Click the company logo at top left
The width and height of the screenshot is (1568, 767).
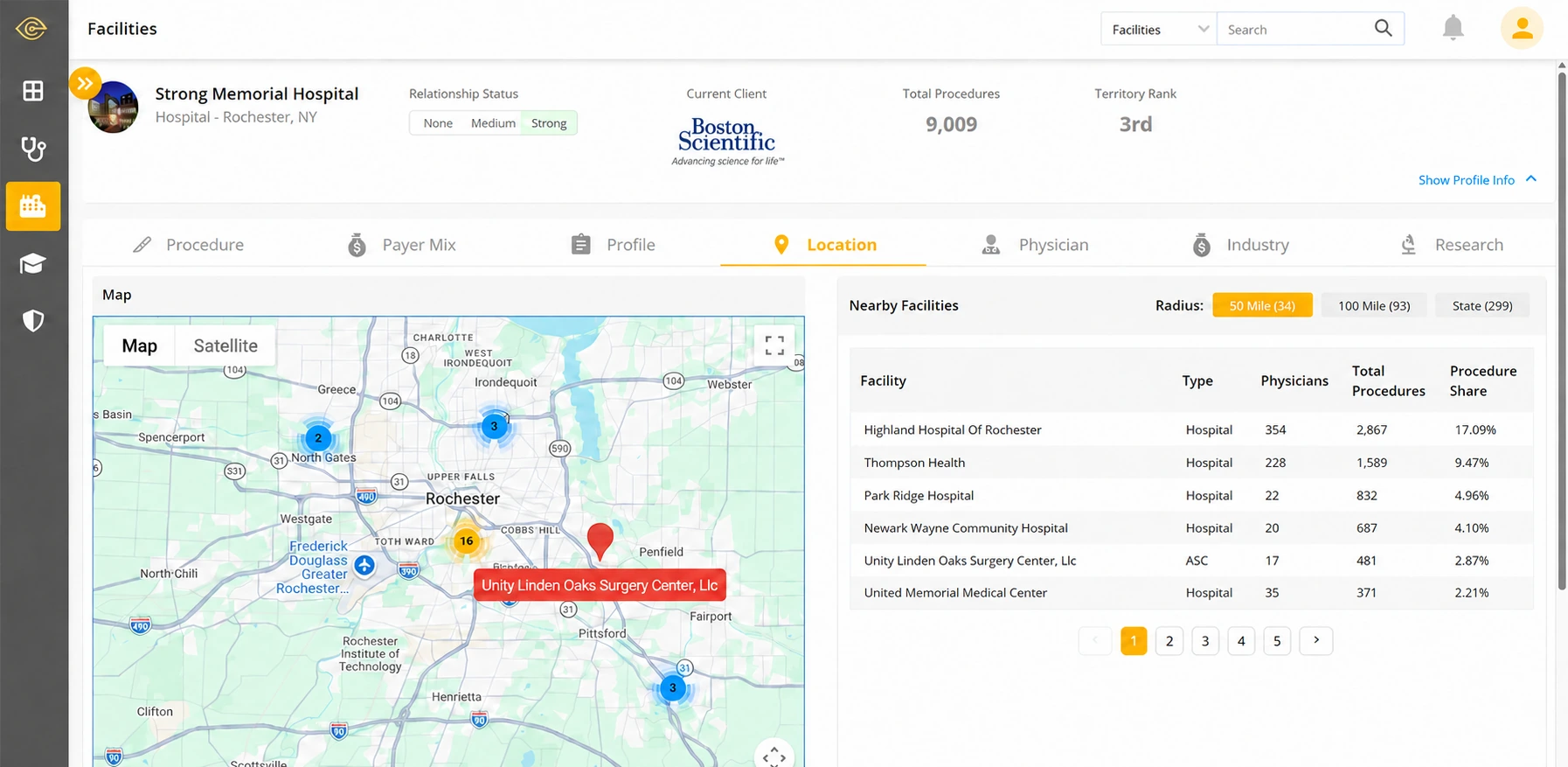click(x=31, y=29)
